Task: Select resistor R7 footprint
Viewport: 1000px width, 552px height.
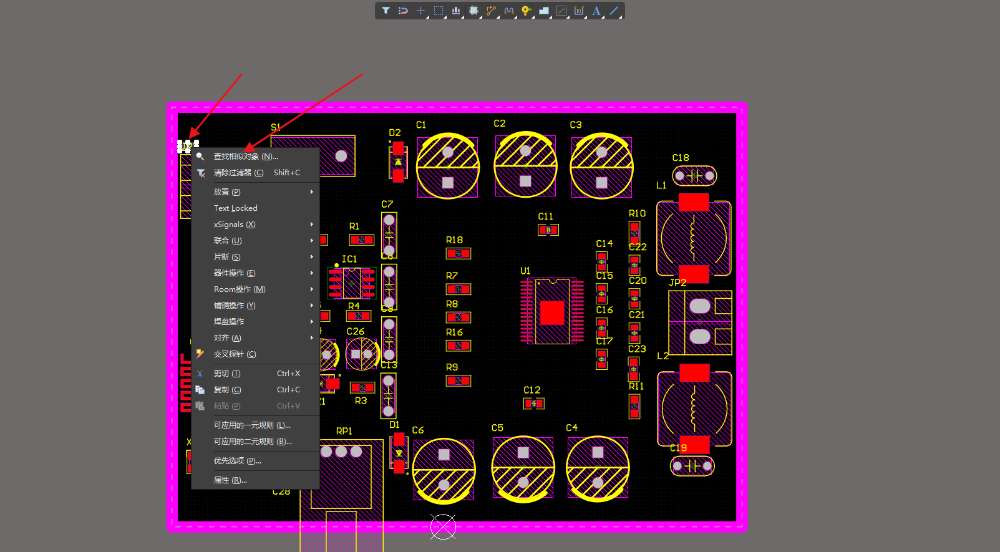Action: (458, 289)
